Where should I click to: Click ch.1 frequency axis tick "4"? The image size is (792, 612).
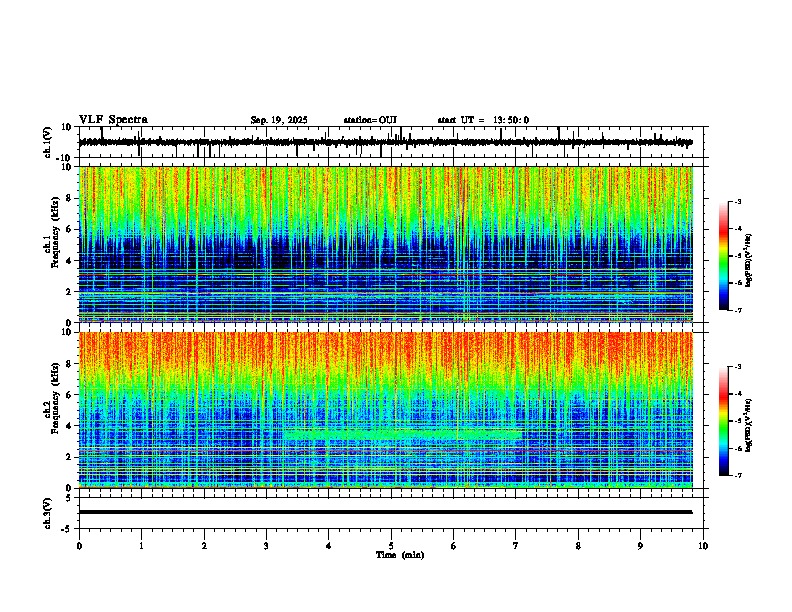click(69, 261)
